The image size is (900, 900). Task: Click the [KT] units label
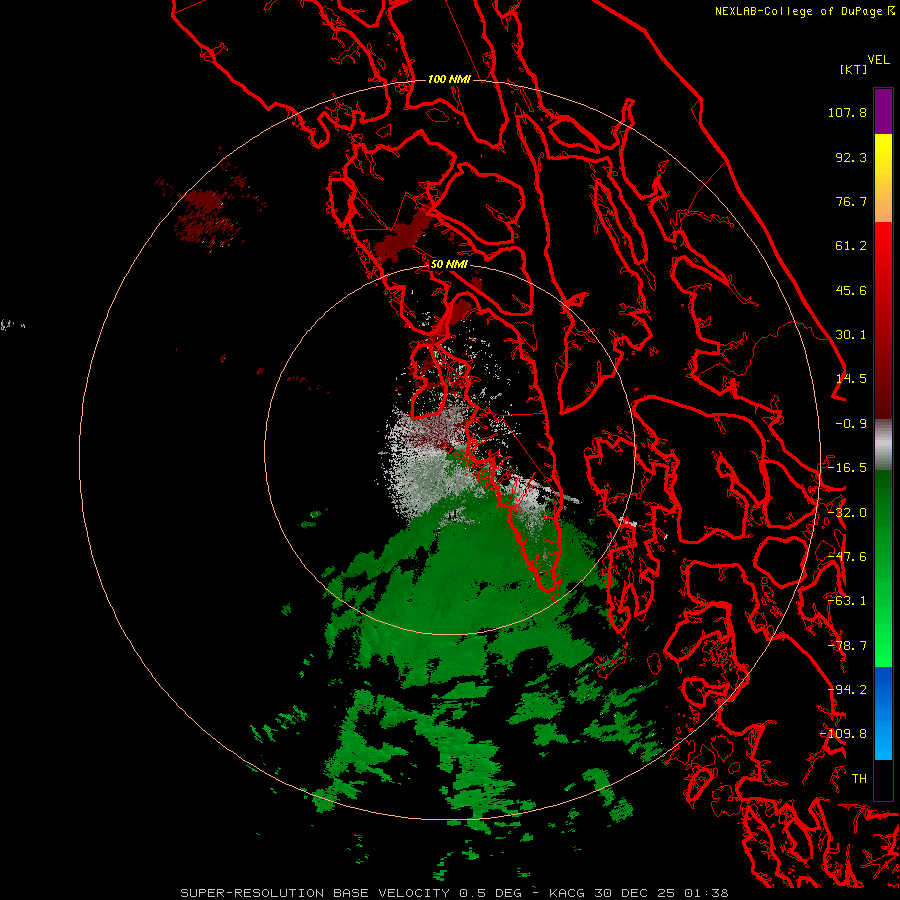[x=853, y=69]
